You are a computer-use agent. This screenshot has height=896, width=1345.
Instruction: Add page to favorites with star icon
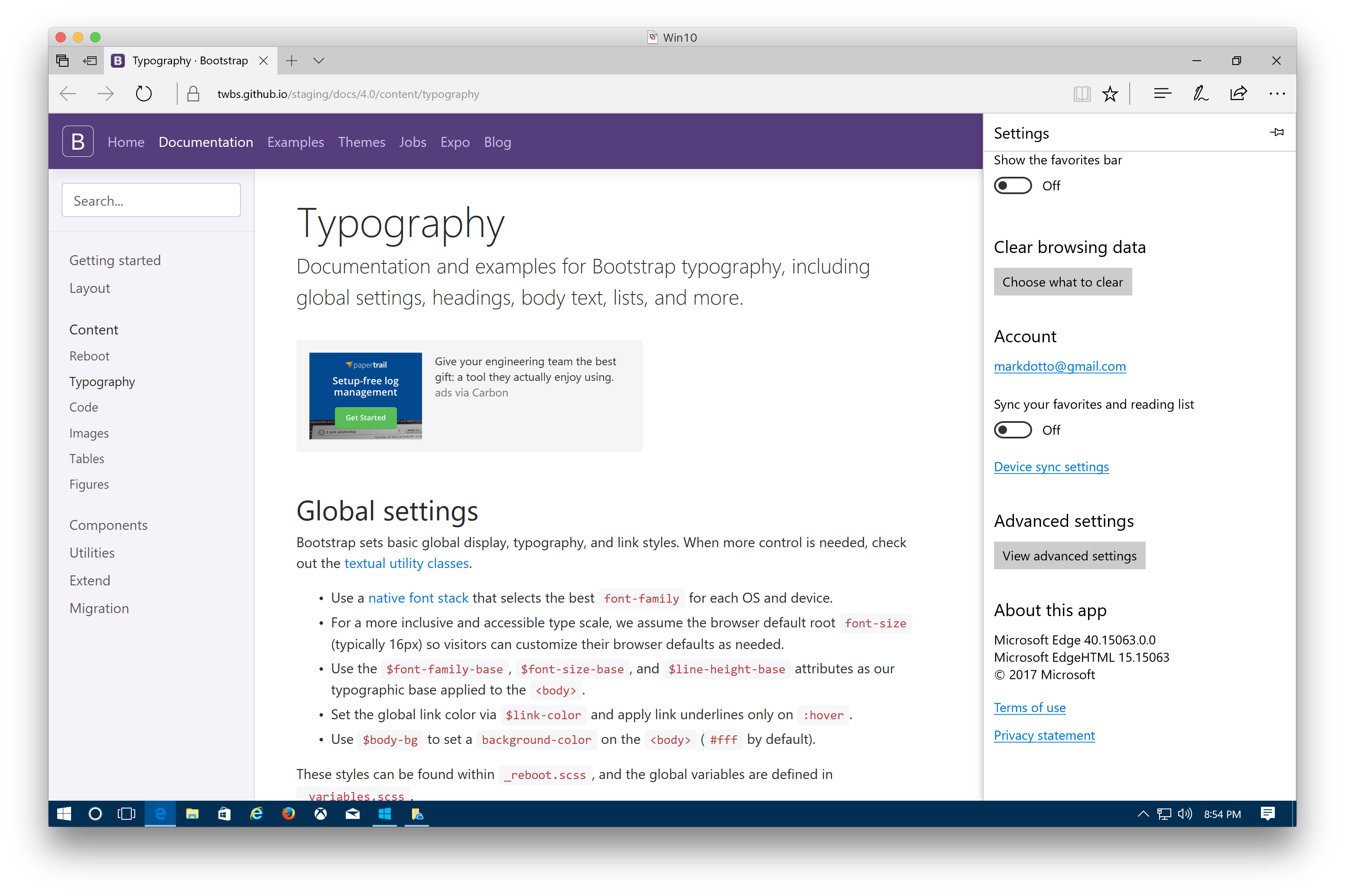point(1110,94)
